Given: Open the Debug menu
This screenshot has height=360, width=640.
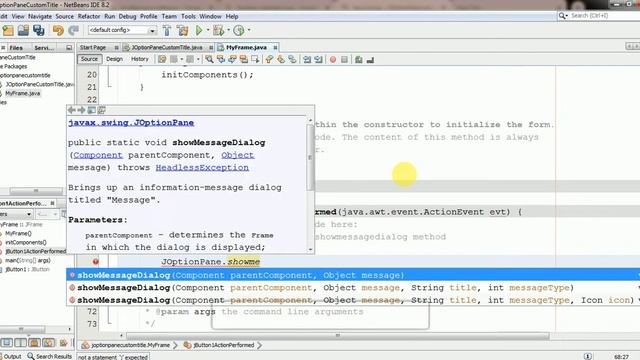Looking at the screenshot, I should 127,16.
